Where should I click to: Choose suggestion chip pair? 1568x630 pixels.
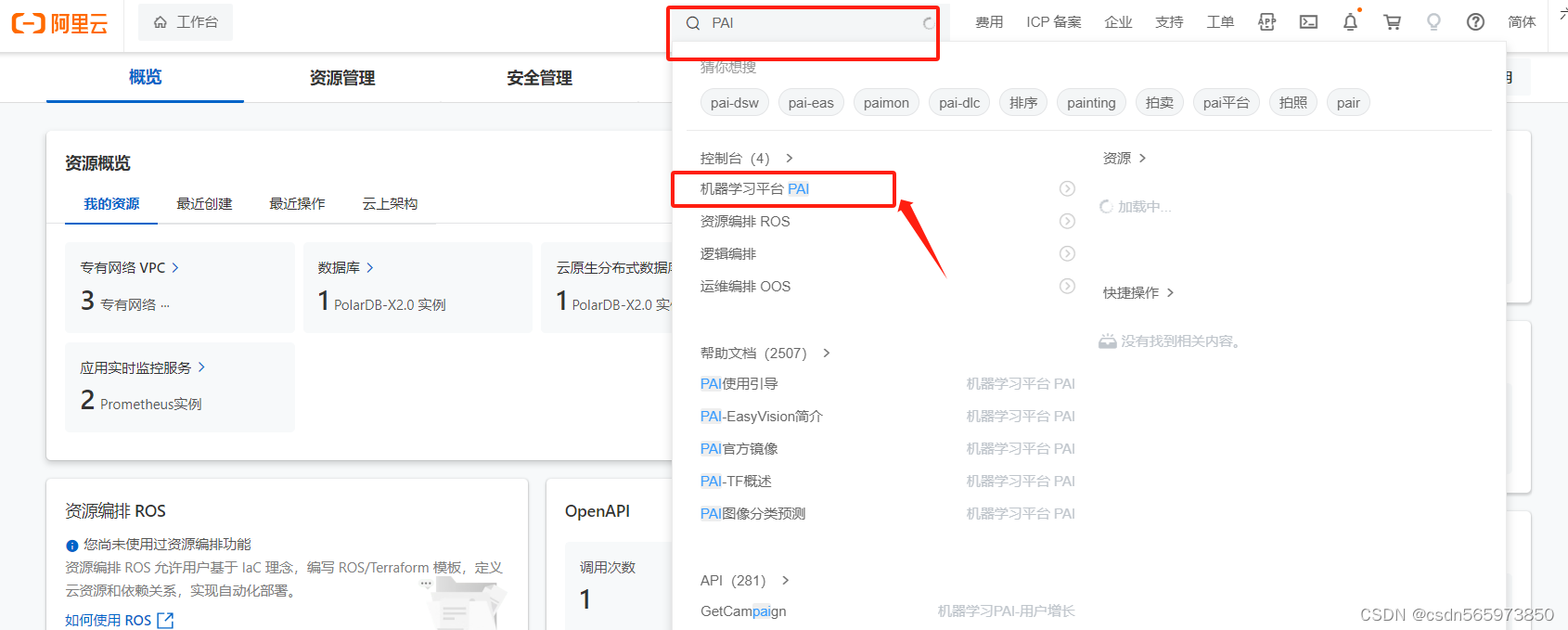1348,103
